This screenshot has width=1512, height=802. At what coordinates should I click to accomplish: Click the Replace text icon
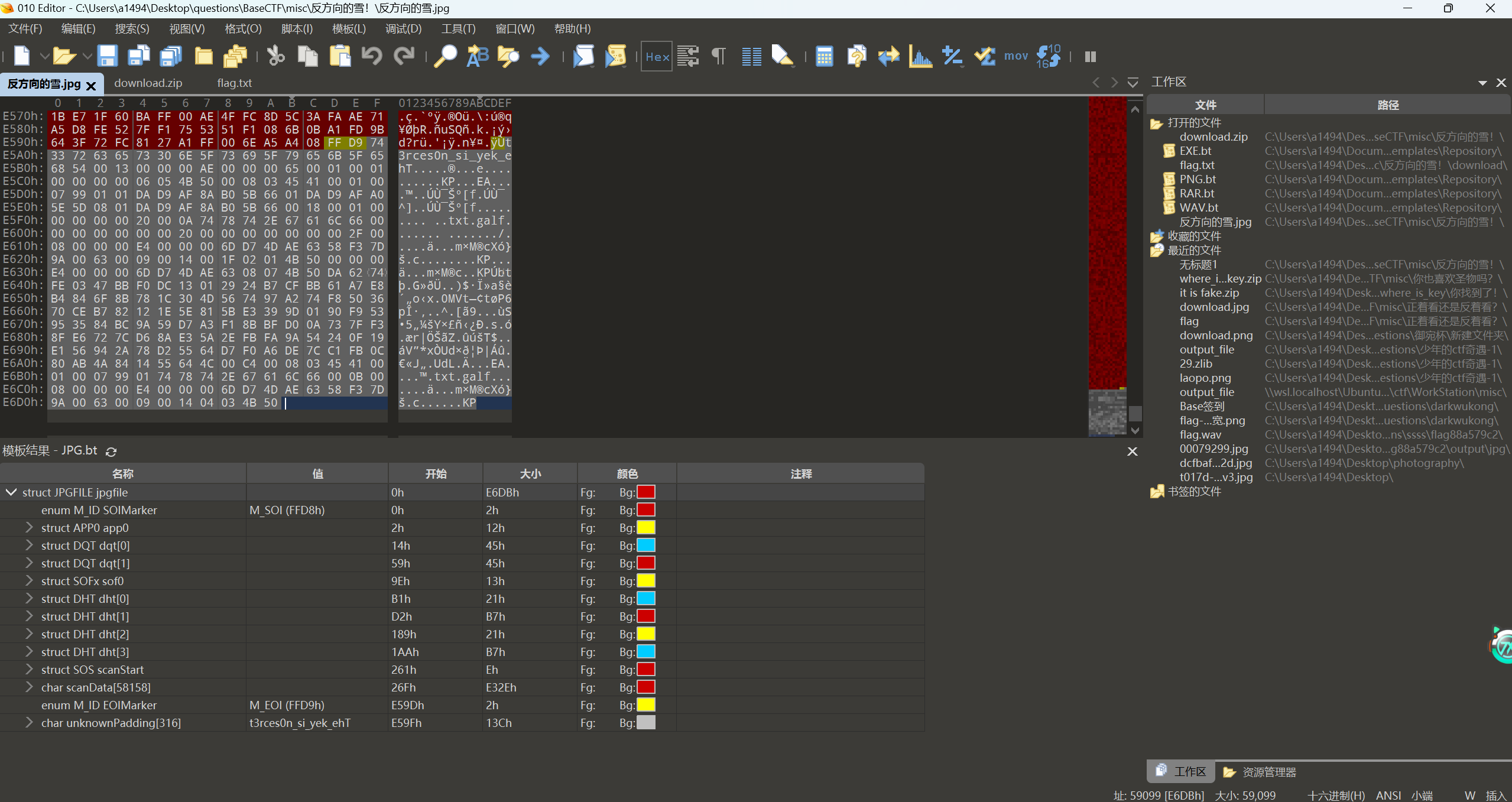click(477, 56)
